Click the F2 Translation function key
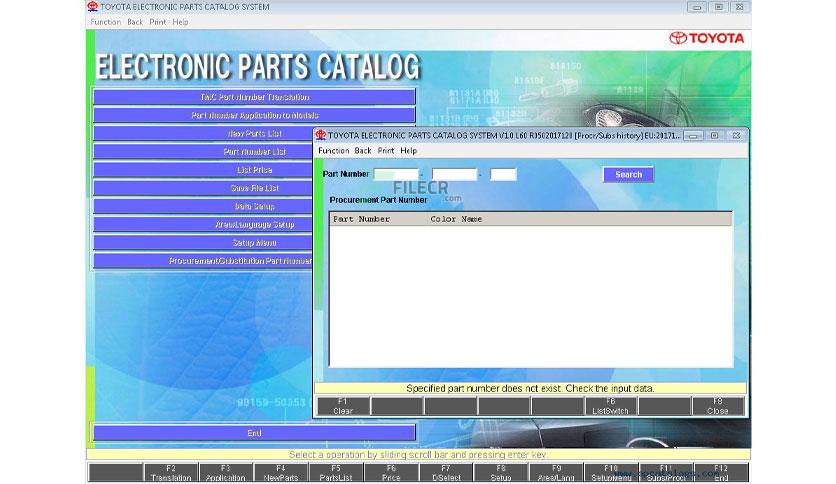Screen dimensions: 836x484 [171, 473]
